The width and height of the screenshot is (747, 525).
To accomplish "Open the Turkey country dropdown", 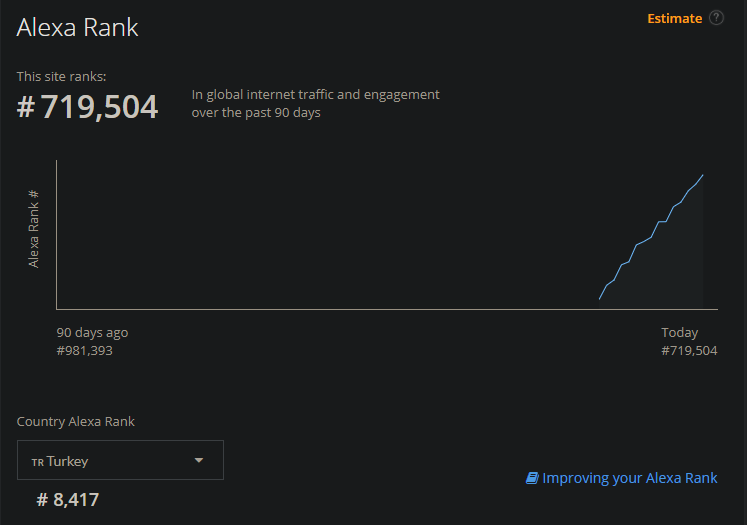I will click(120, 460).
